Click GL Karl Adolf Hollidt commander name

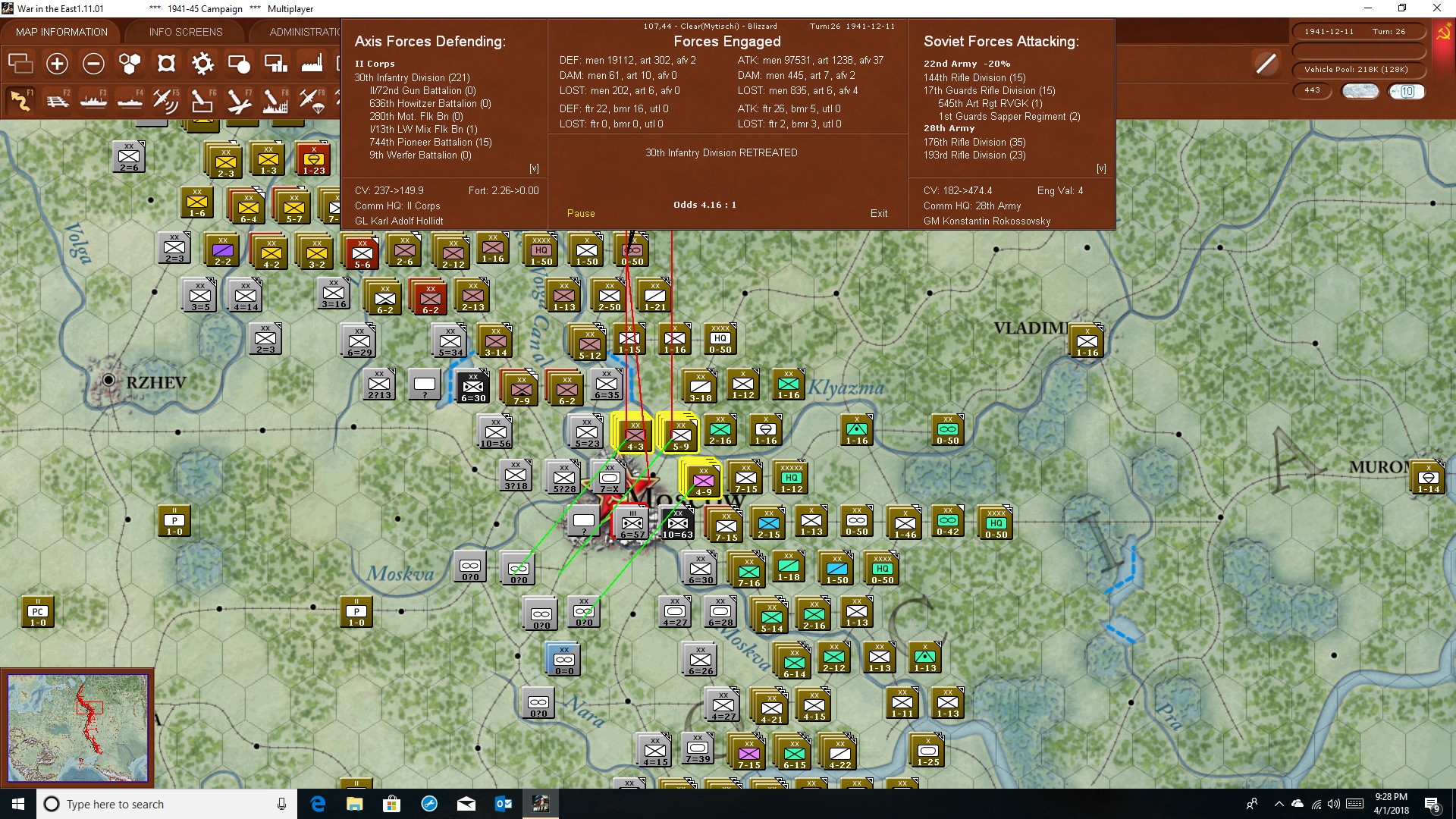point(399,221)
